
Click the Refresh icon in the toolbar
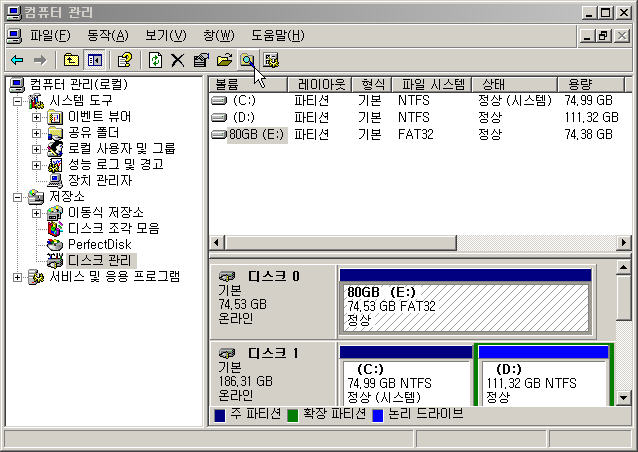point(156,60)
